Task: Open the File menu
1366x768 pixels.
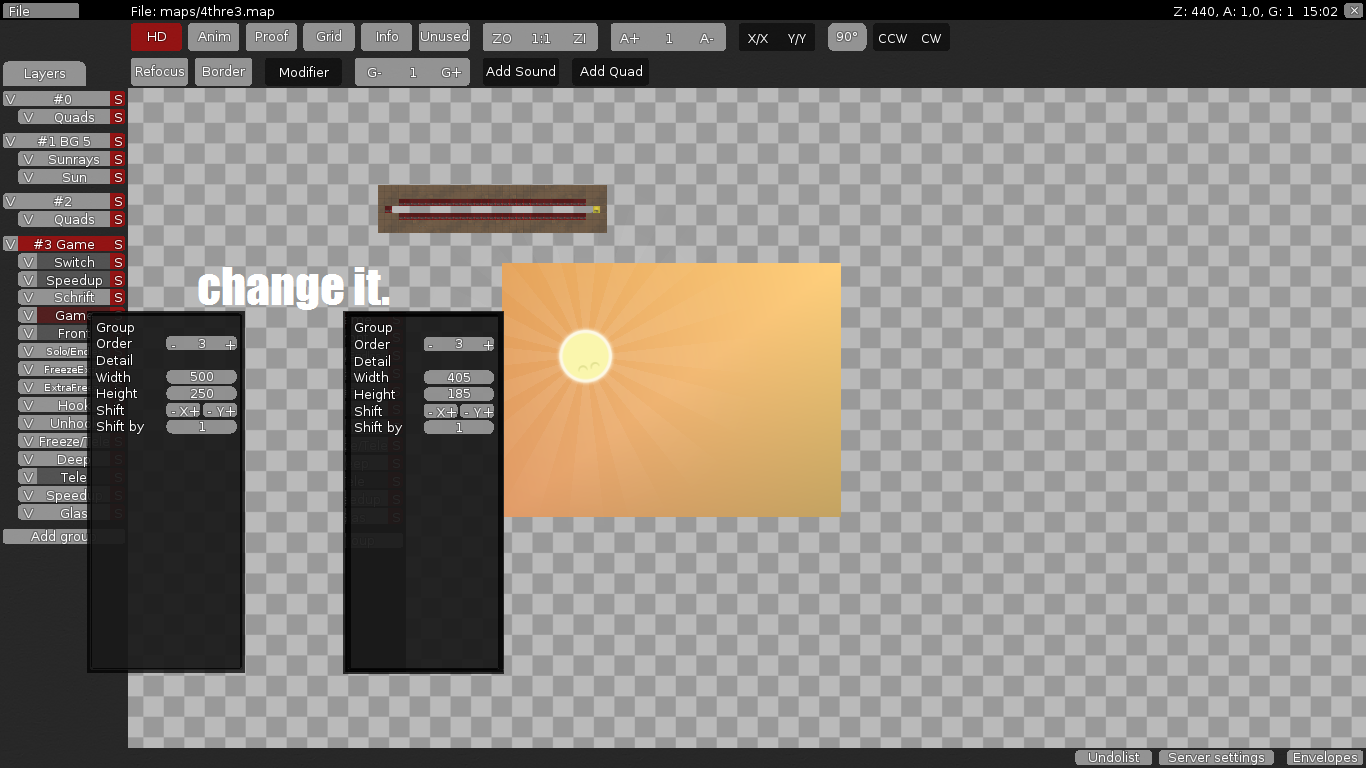Action: tap(41, 11)
